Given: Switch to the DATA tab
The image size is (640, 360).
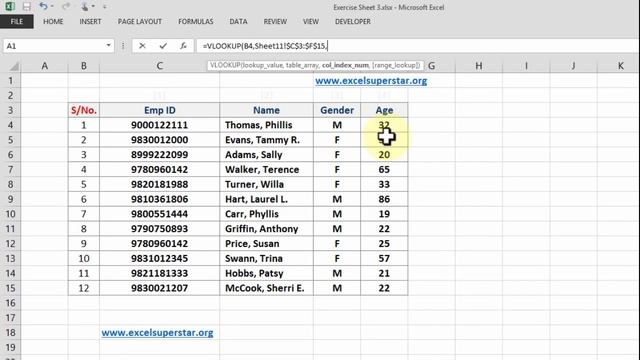Looking at the screenshot, I should pos(238,22).
